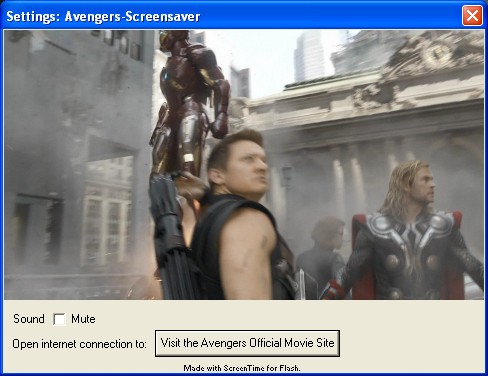Image resolution: width=488 pixels, height=376 pixels.
Task: Enable the Mute sound checkbox
Action: pos(59,319)
